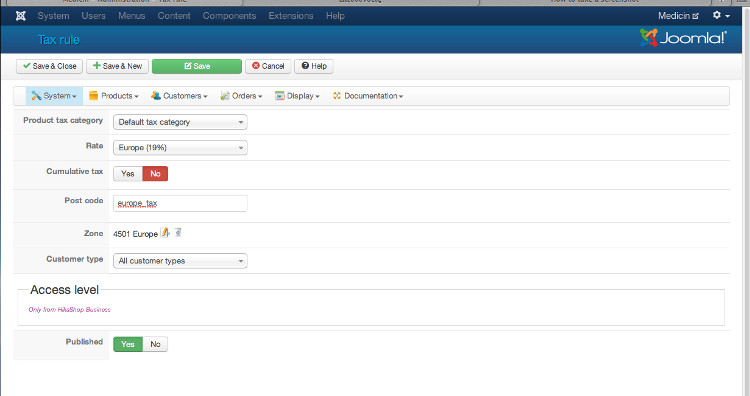The width and height of the screenshot is (750, 396).
Task: Click Save & New button
Action: [117, 66]
